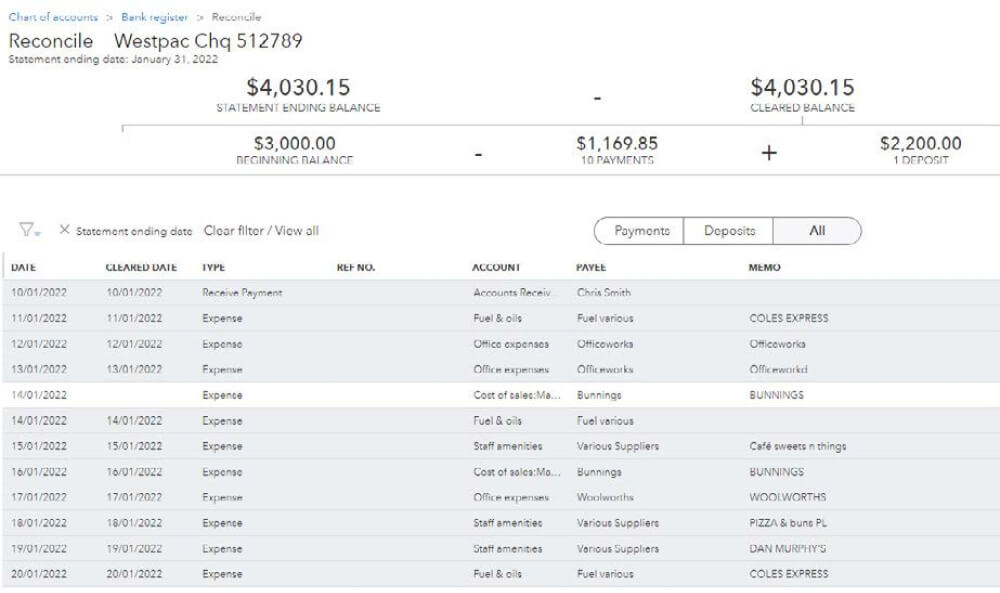Viewport: 1000px width, 593px height.
Task: Sort by MEMO column header
Action: click(x=764, y=267)
